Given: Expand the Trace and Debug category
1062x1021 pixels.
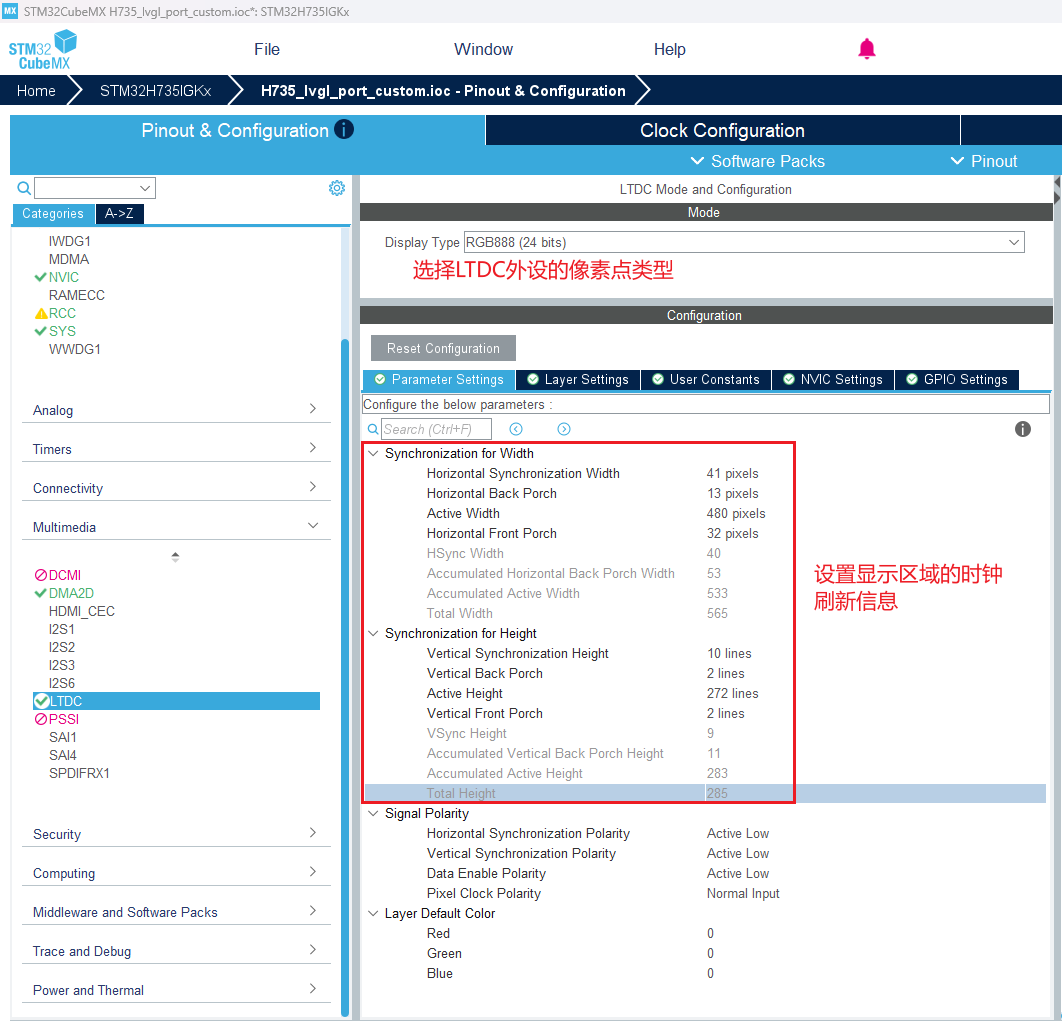Looking at the screenshot, I should tap(176, 951).
